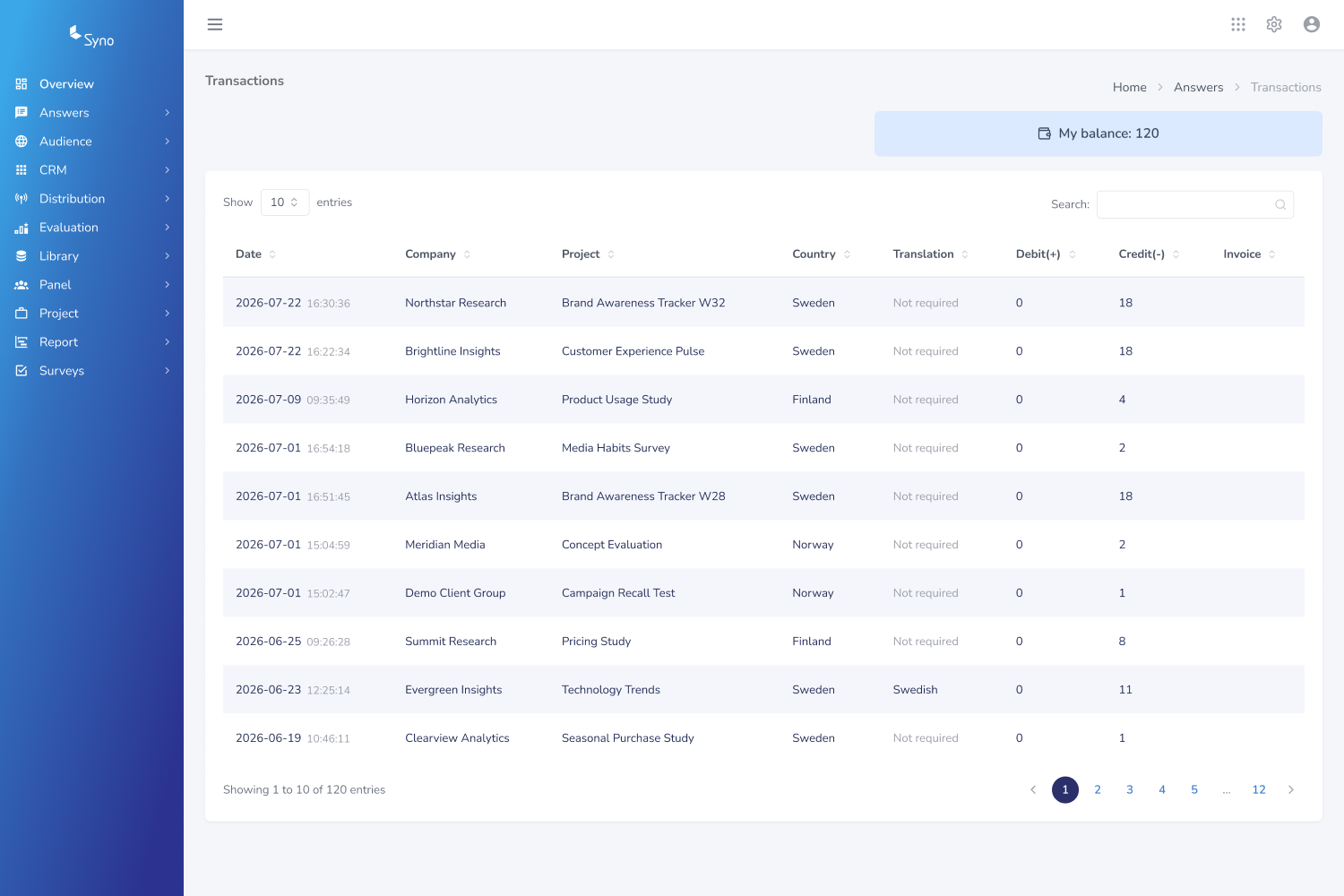Click the Panel people icon
Viewport: 1344px width, 896px height.
point(22,285)
